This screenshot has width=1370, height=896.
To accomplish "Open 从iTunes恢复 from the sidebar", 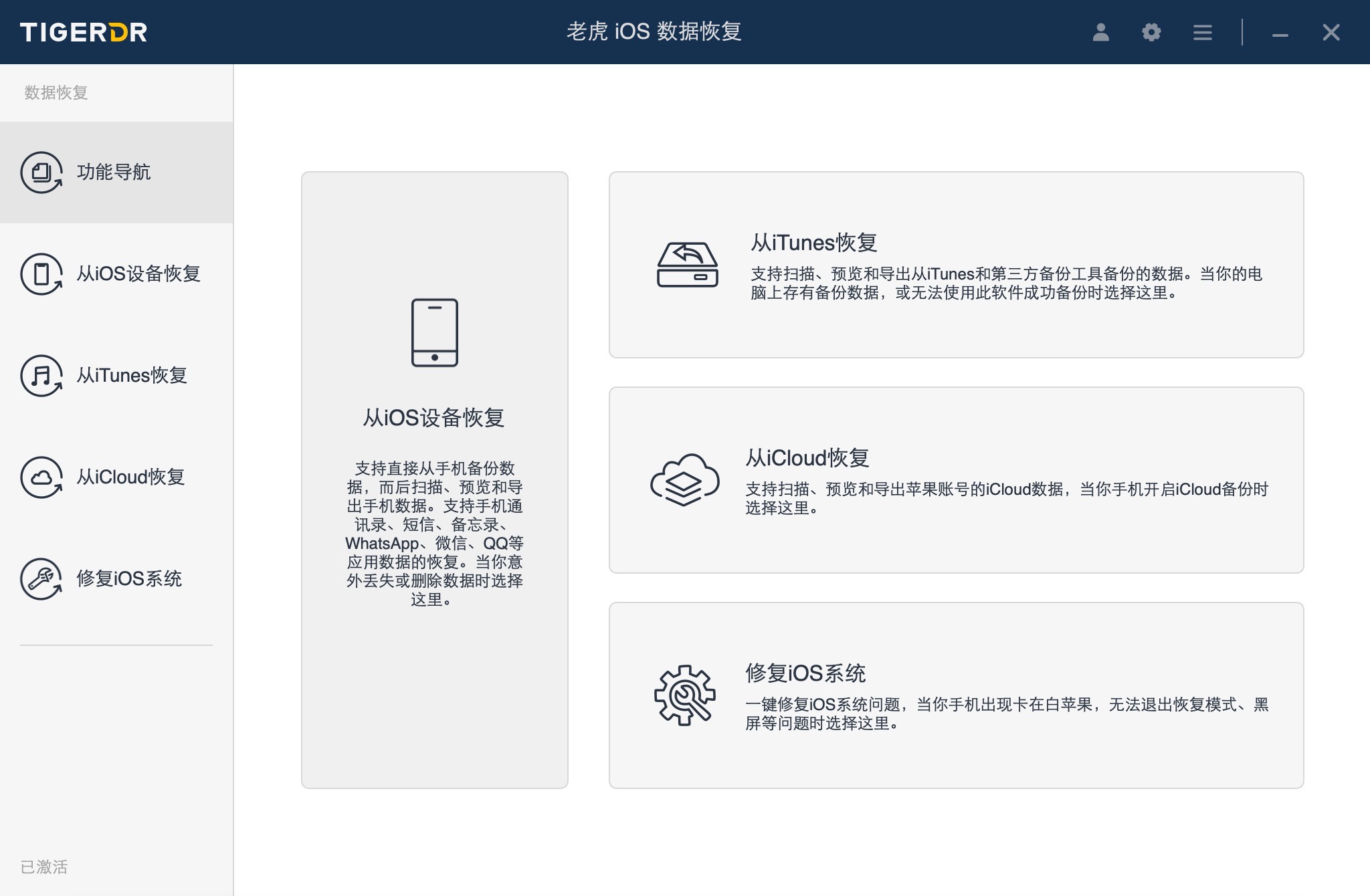I will click(x=132, y=375).
